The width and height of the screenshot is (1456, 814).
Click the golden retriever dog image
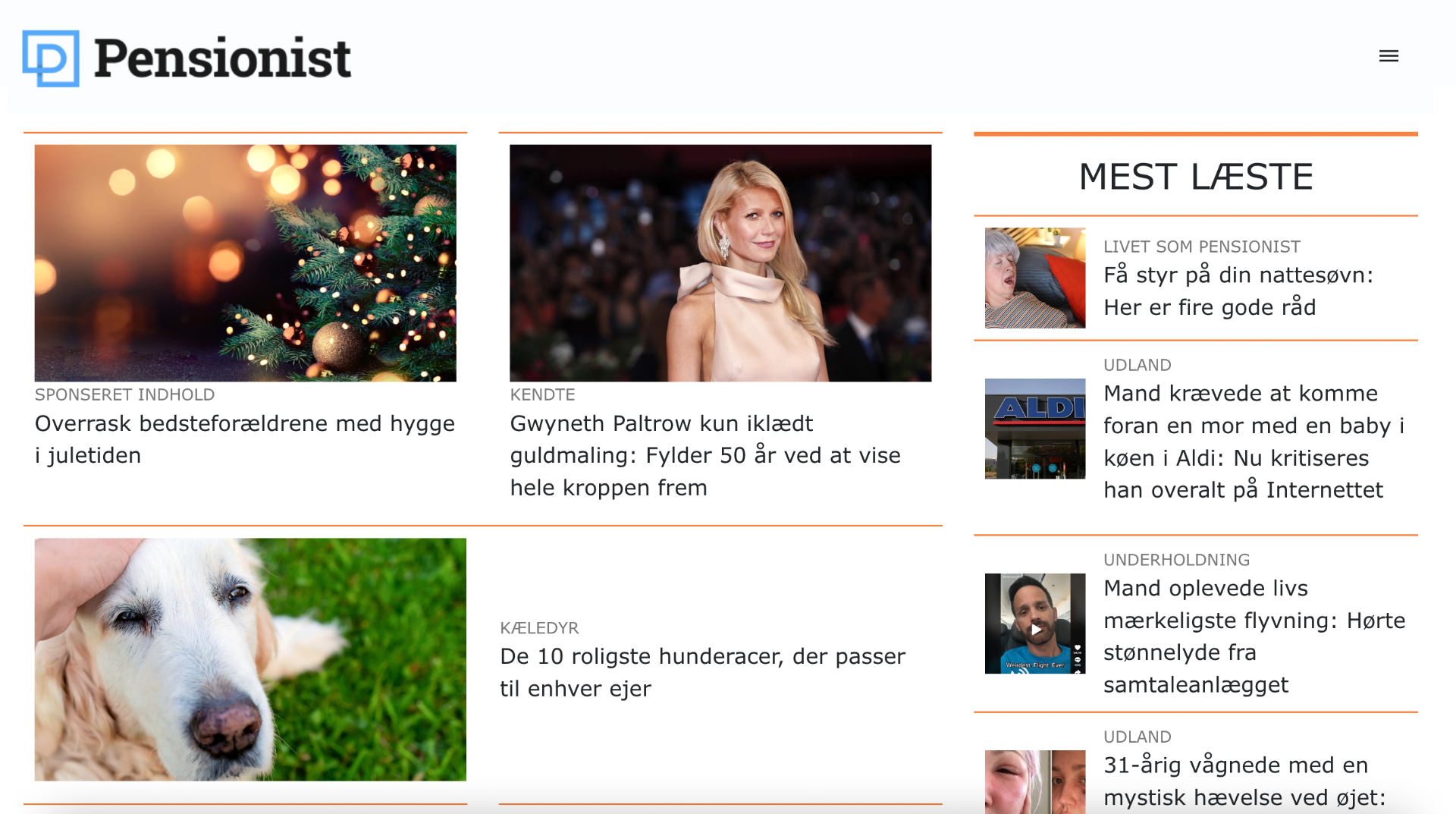250,659
